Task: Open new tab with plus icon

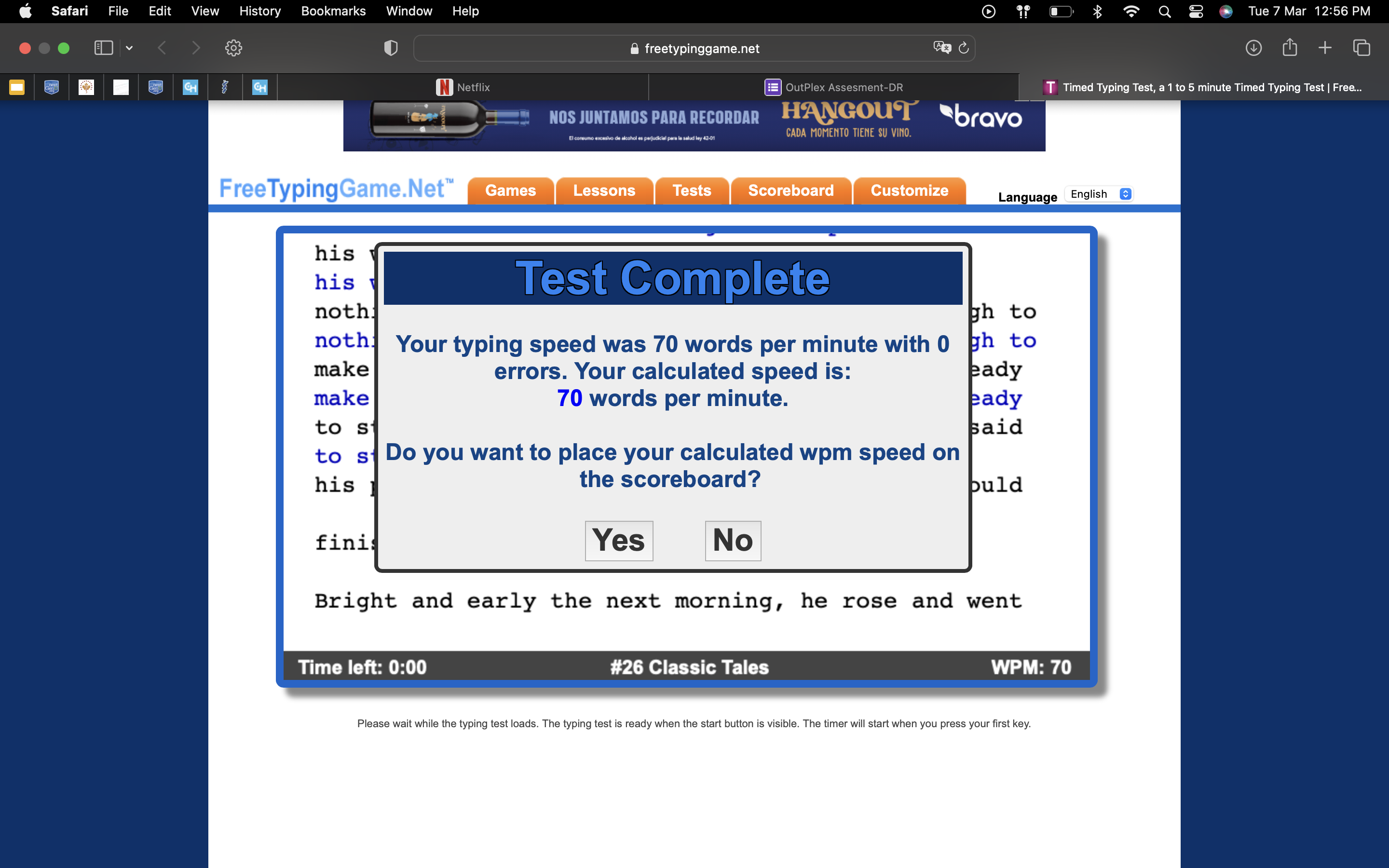Action: [x=1325, y=48]
